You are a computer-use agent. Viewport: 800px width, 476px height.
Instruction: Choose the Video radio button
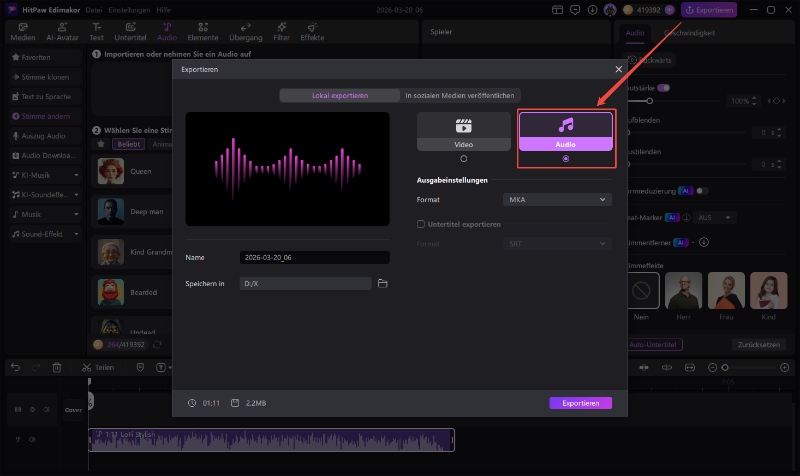click(x=463, y=159)
